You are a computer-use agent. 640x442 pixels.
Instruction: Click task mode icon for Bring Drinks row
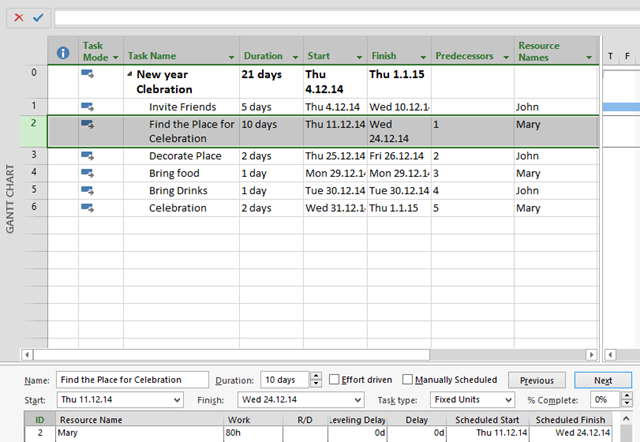tap(88, 190)
